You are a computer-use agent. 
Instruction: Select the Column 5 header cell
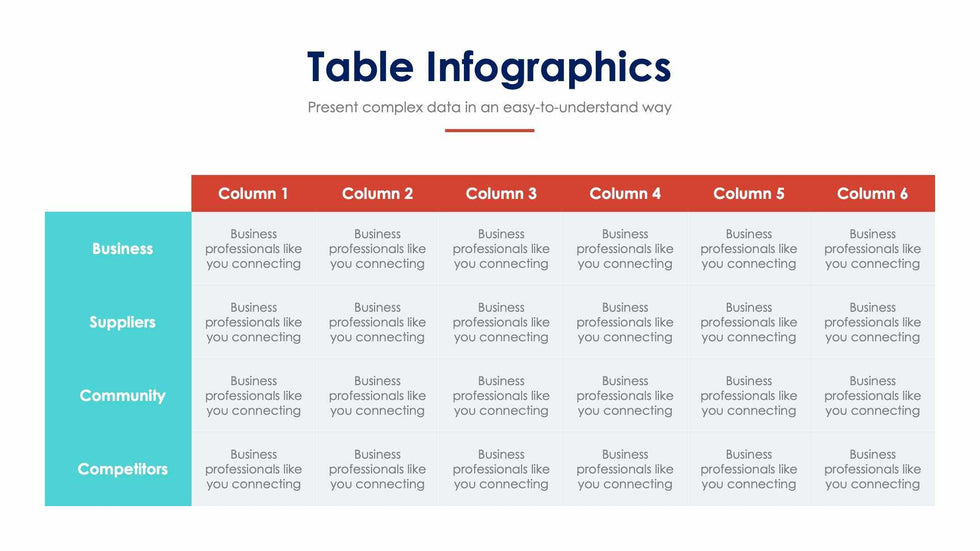coord(749,194)
